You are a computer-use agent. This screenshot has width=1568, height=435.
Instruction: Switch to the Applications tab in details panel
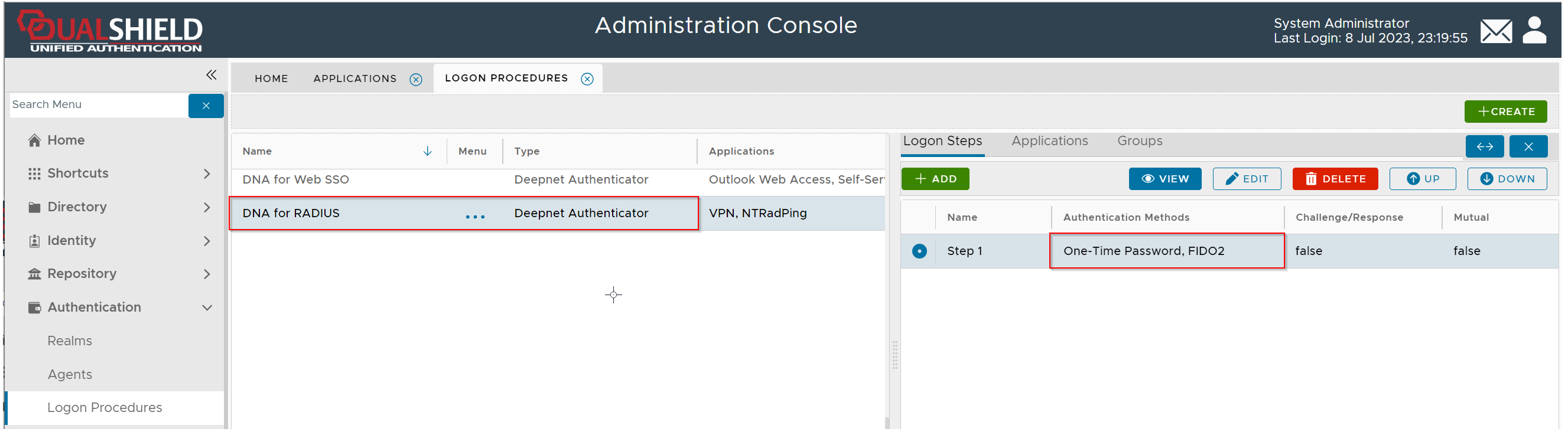click(x=1049, y=141)
